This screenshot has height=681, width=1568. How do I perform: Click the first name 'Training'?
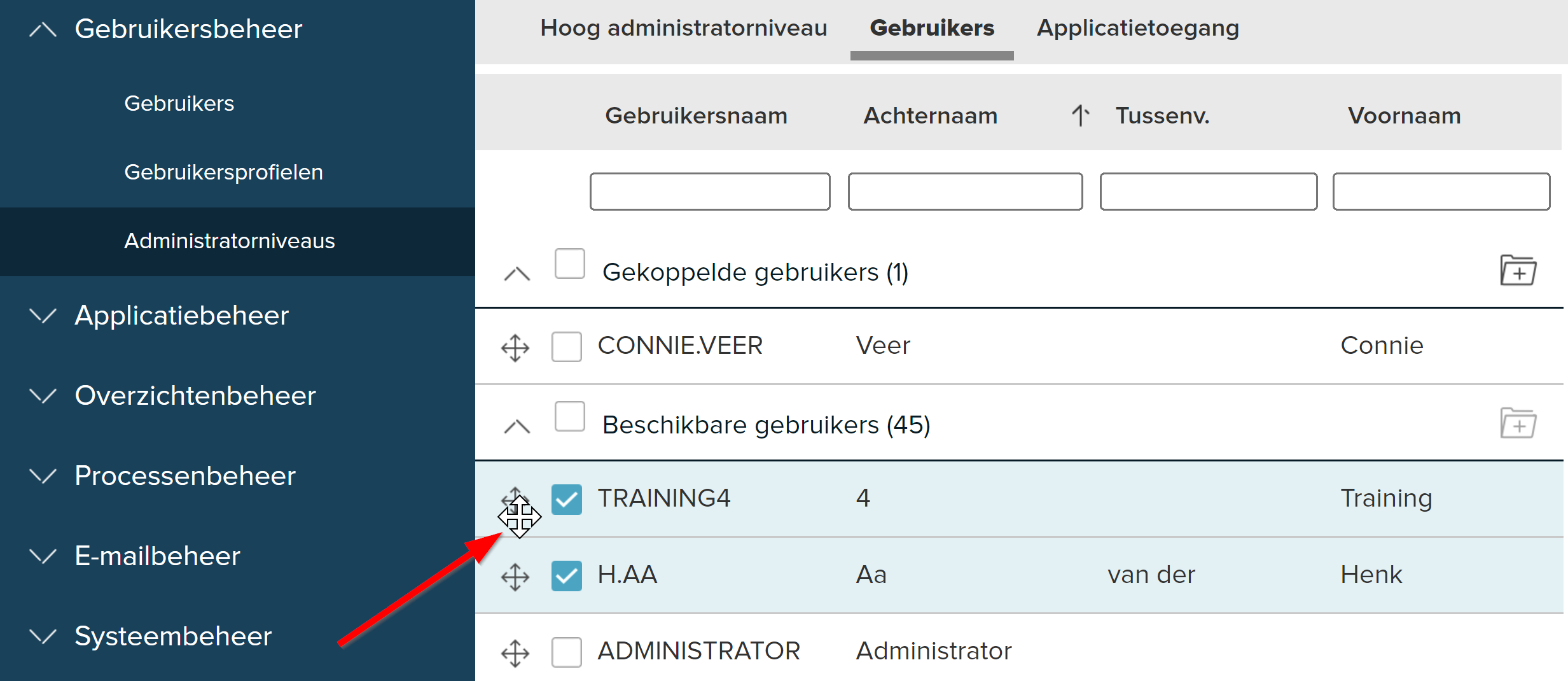tap(1387, 498)
